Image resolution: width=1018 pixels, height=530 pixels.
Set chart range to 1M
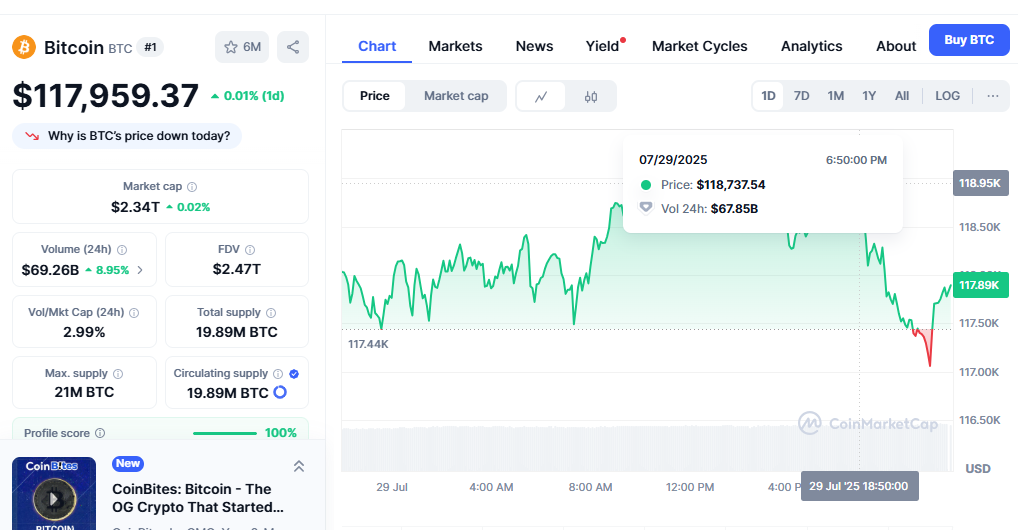(x=836, y=96)
